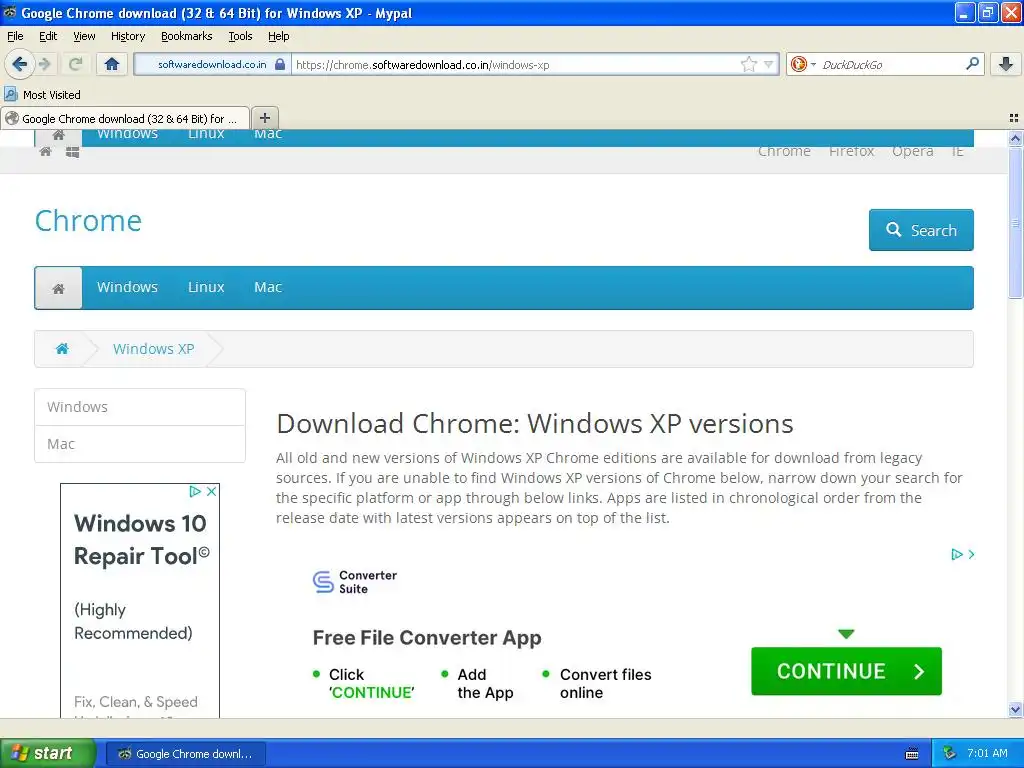Screen dimensions: 1024x768
Task: Show site security info via padlock icon
Action: coord(280,64)
